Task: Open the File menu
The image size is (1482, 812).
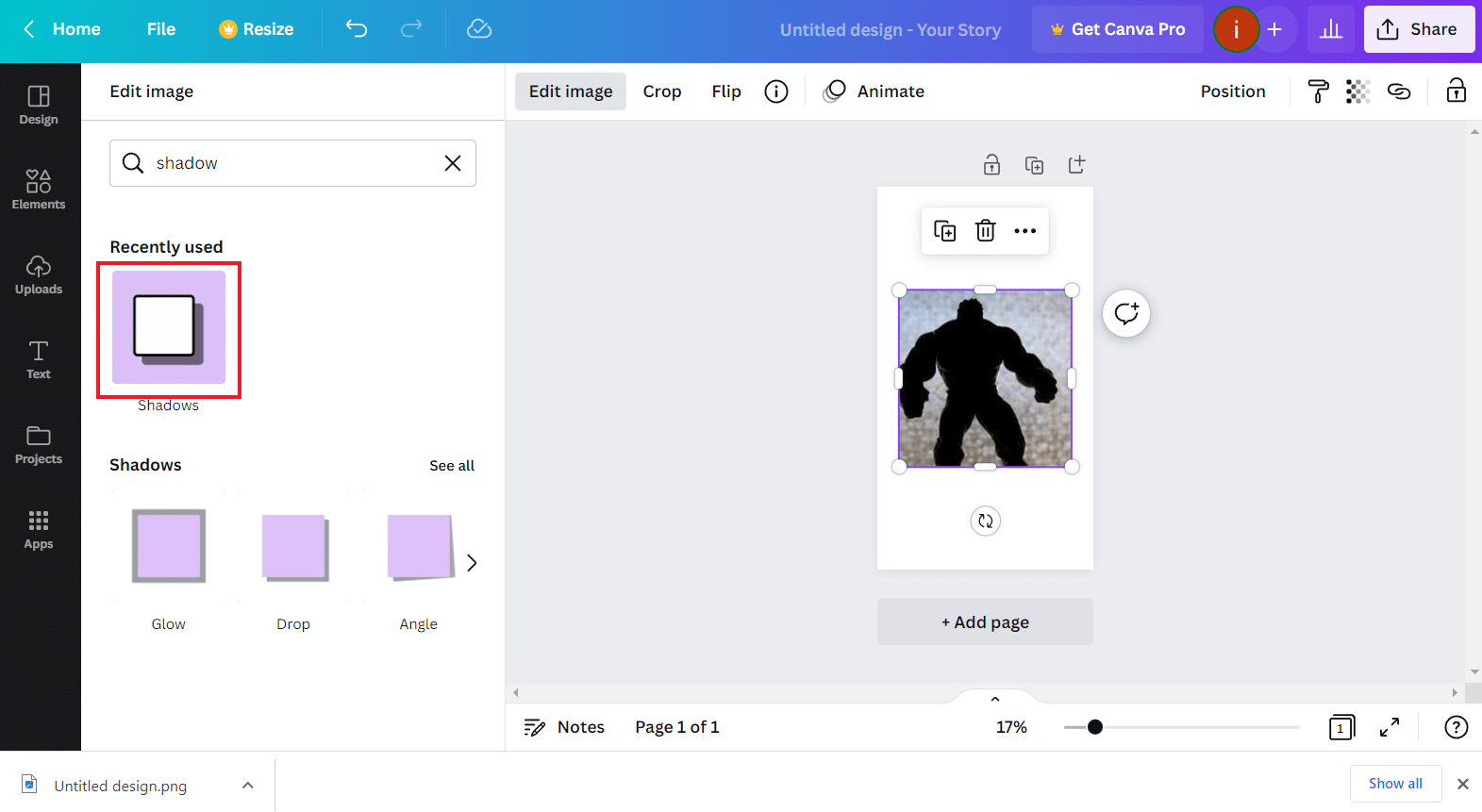Action: (161, 29)
